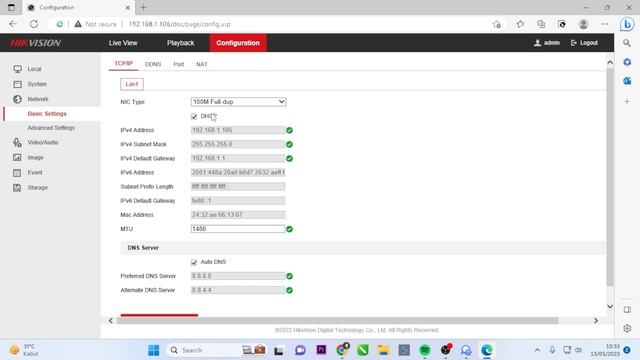Open File Explorer from the taskbar
This screenshot has height=360, width=640.
(x=383, y=350)
